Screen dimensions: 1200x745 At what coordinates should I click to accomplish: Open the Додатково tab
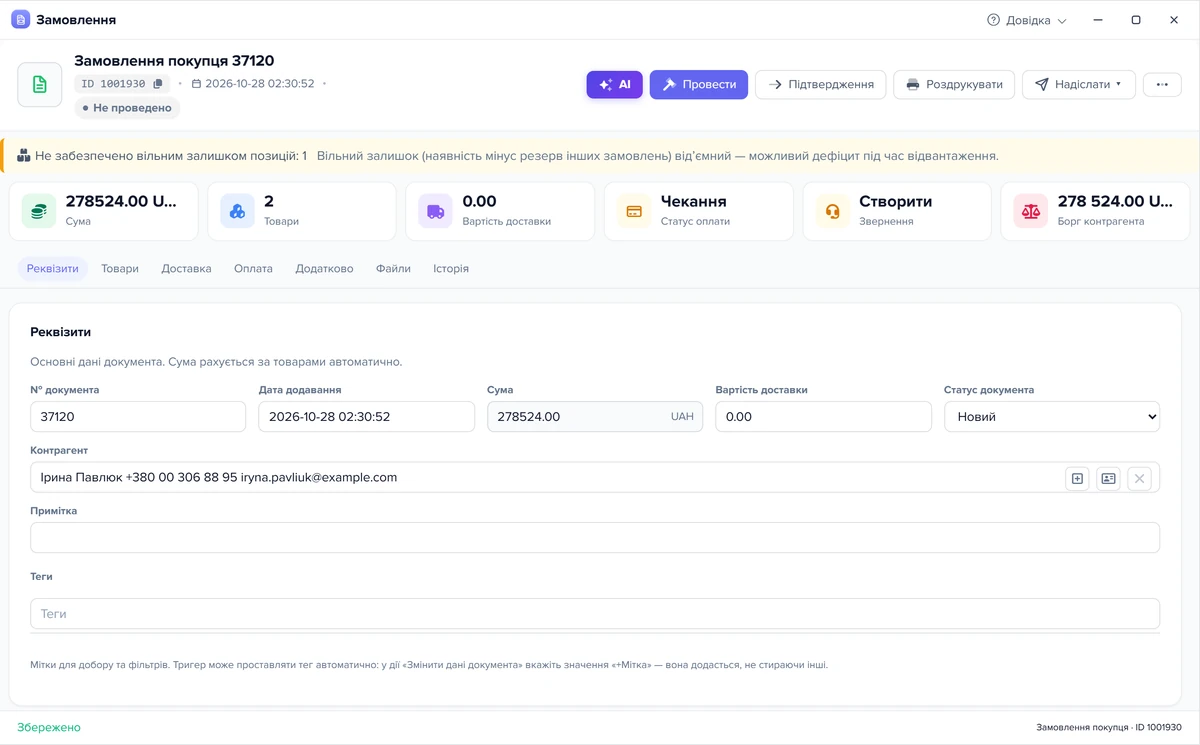324,269
